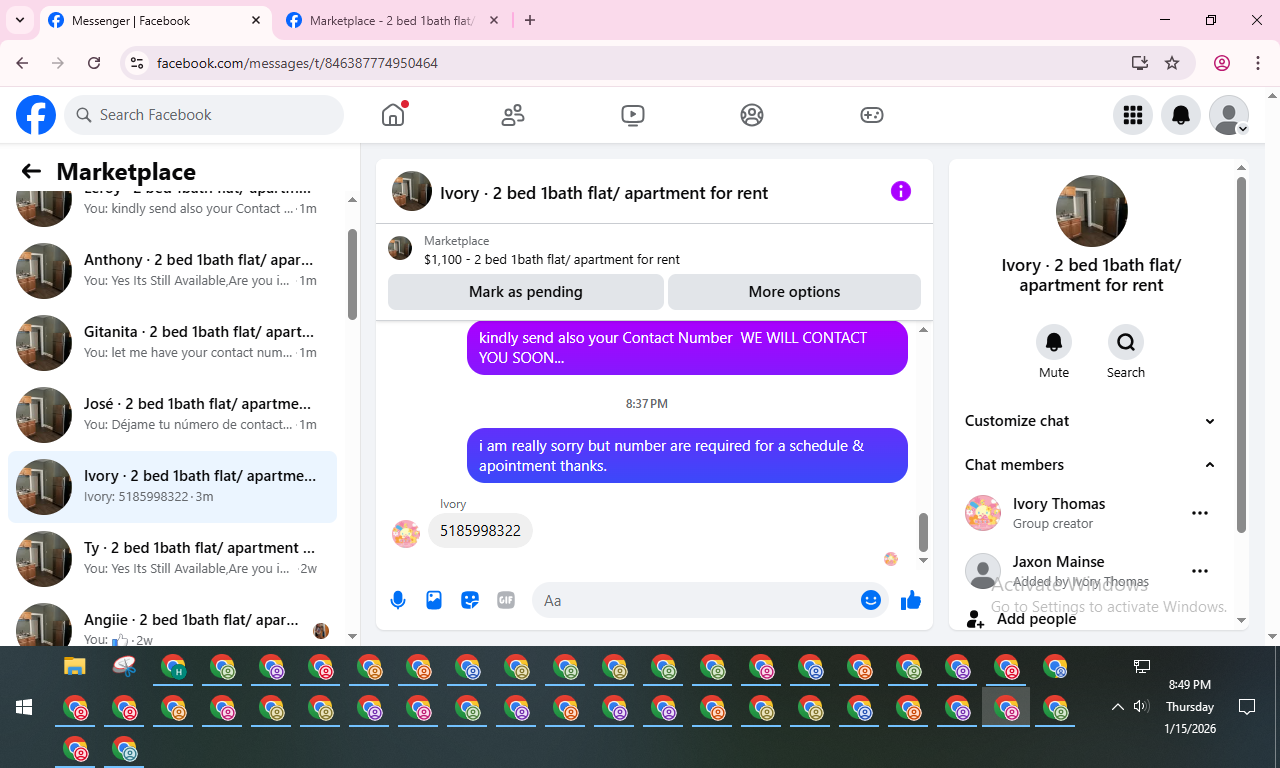
Task: Click the browser address bar URL
Action: pos(297,63)
